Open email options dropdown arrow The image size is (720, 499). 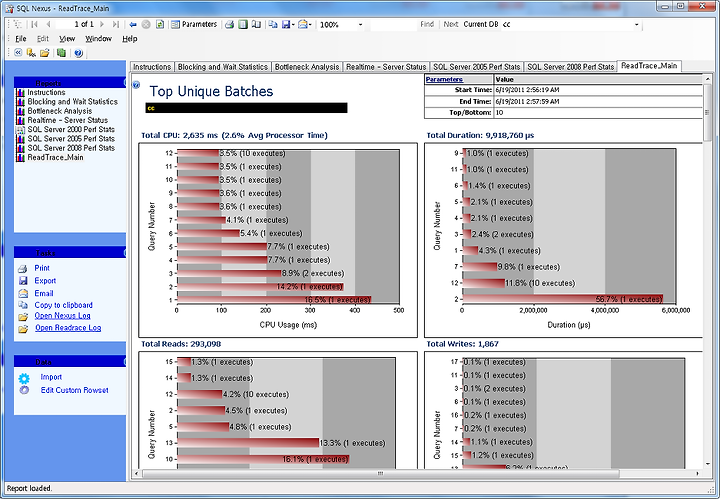point(311,24)
